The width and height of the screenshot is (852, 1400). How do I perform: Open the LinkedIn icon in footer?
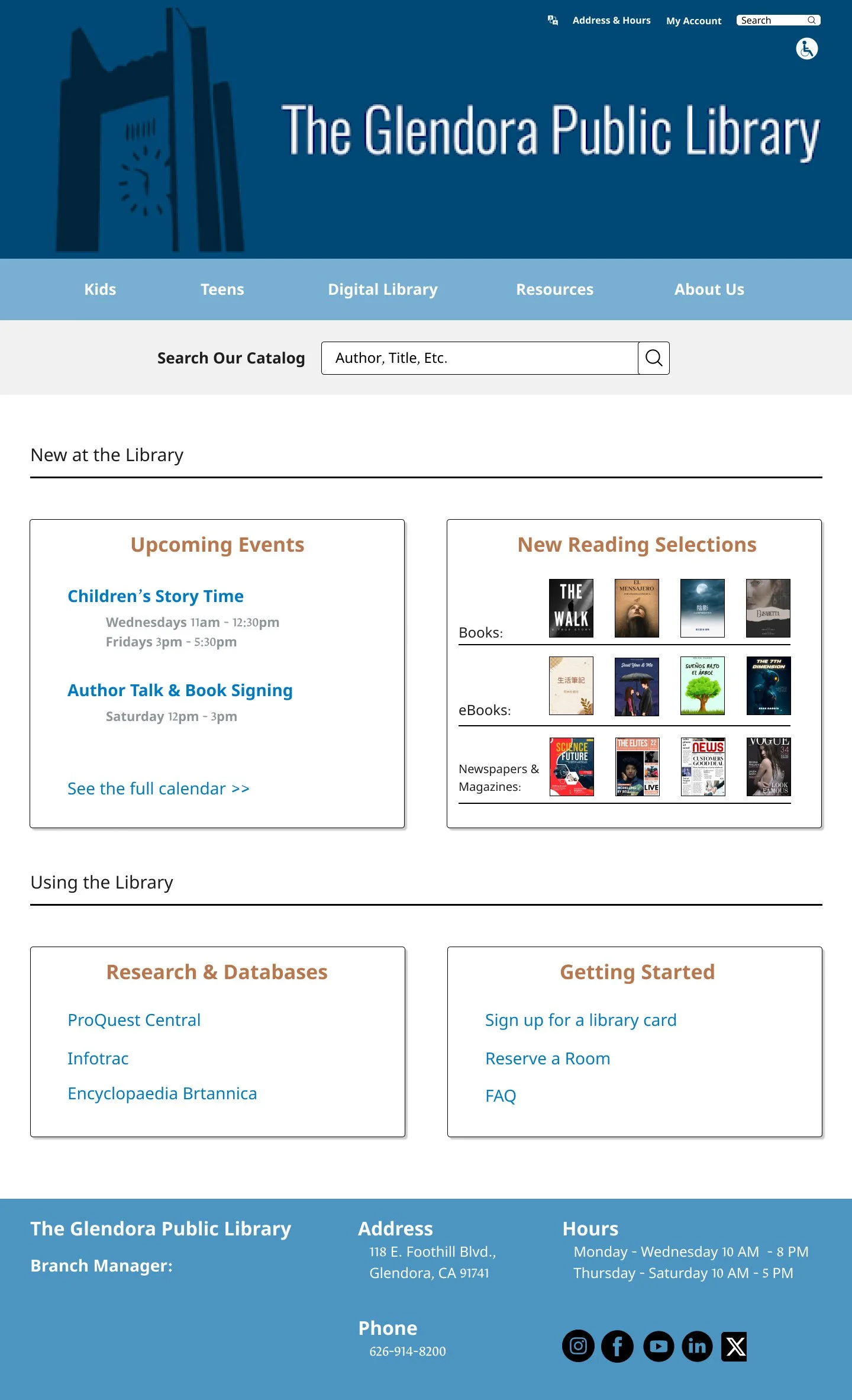[x=697, y=1346]
